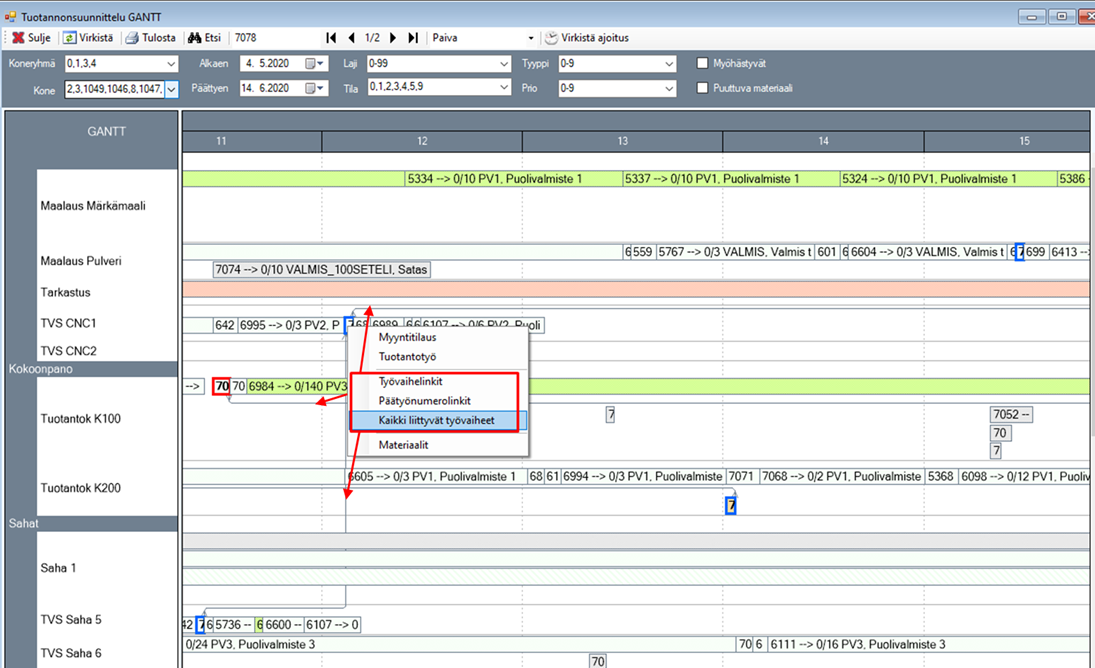Select the 6995 --> 0/3 PV2 task bar
1095x668 pixels.
pos(290,325)
